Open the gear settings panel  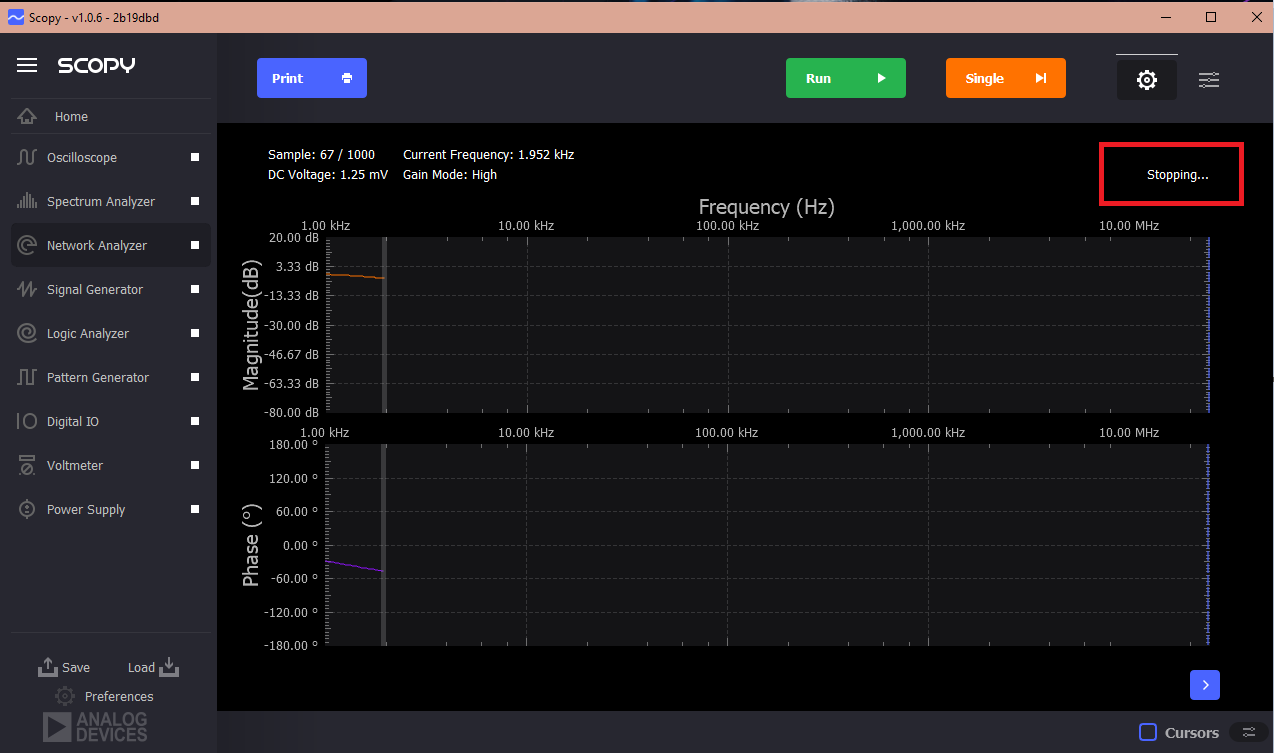tap(1146, 78)
